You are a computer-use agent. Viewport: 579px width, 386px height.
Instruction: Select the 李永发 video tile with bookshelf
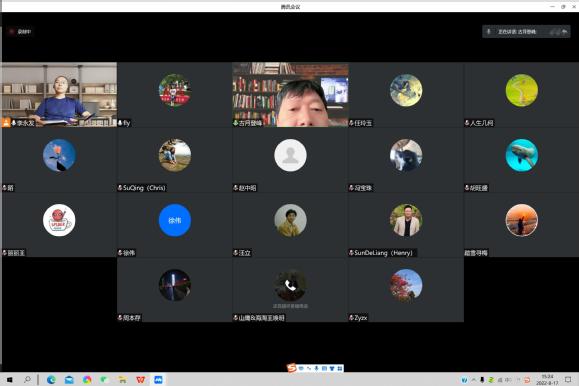click(x=59, y=95)
